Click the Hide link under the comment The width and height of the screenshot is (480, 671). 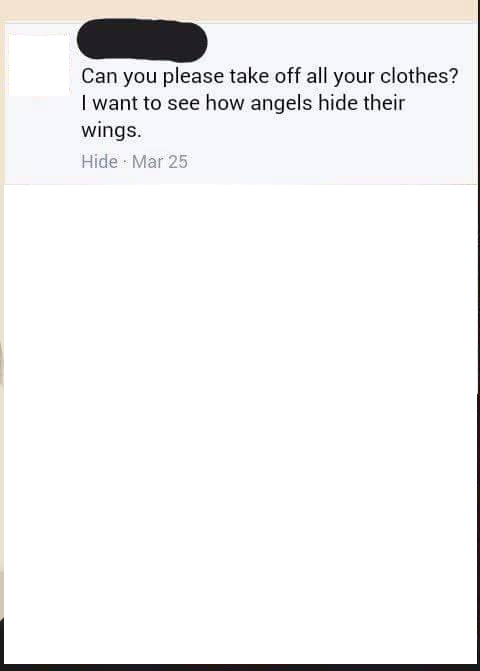[x=99, y=162]
